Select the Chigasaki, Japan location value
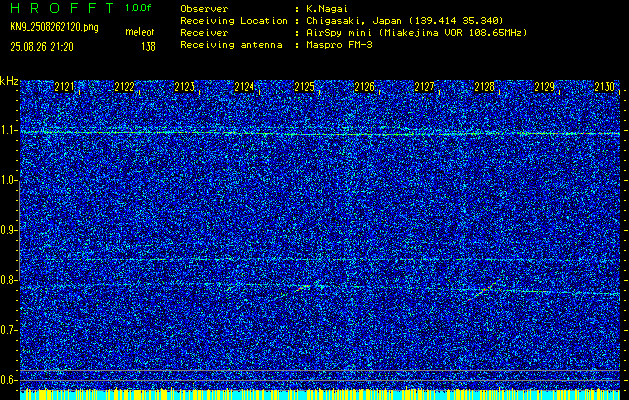Image resolution: width=629 pixels, height=400 pixels. (x=405, y=21)
